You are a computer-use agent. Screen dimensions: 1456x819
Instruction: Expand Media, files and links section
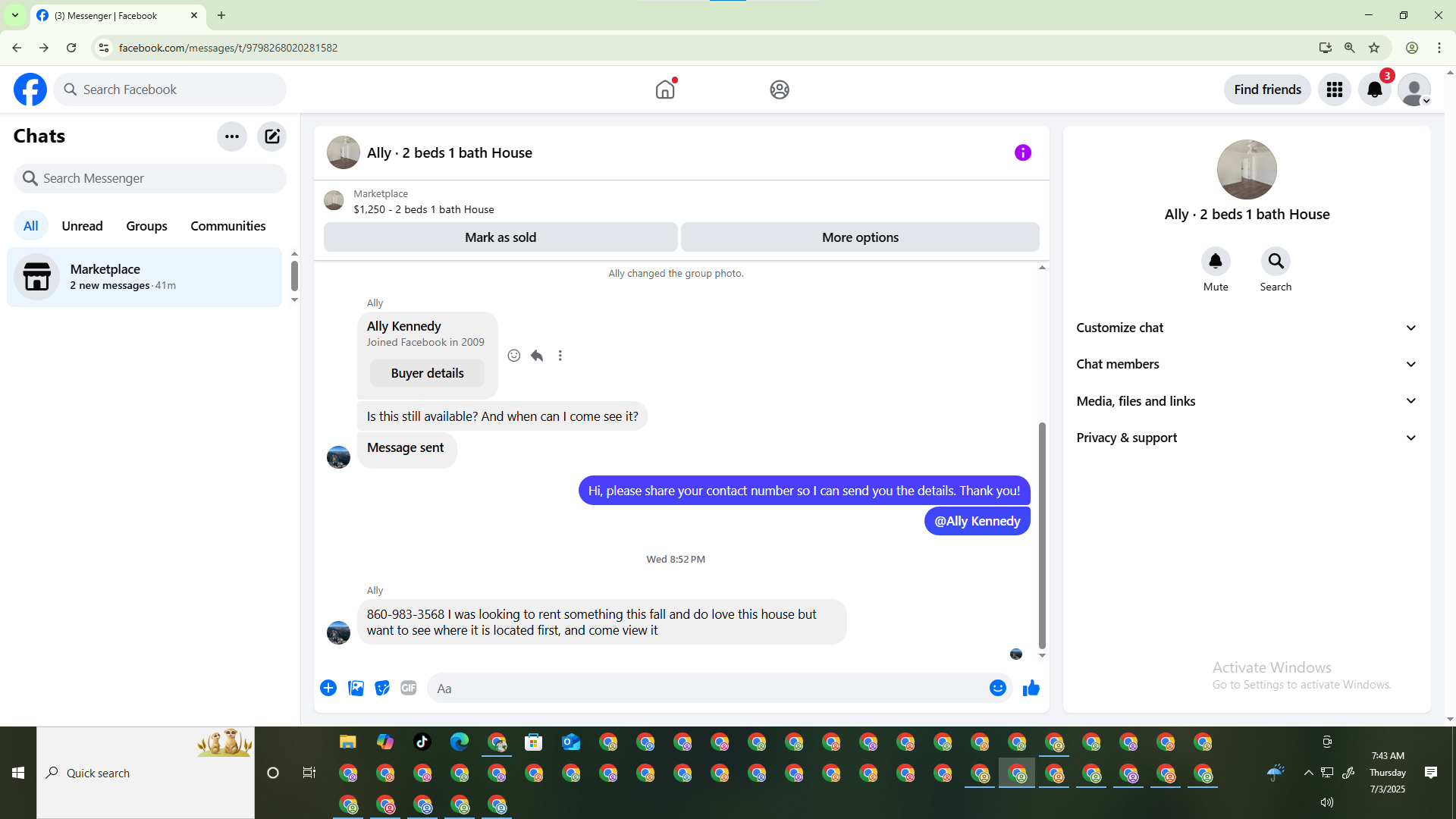point(1246,401)
